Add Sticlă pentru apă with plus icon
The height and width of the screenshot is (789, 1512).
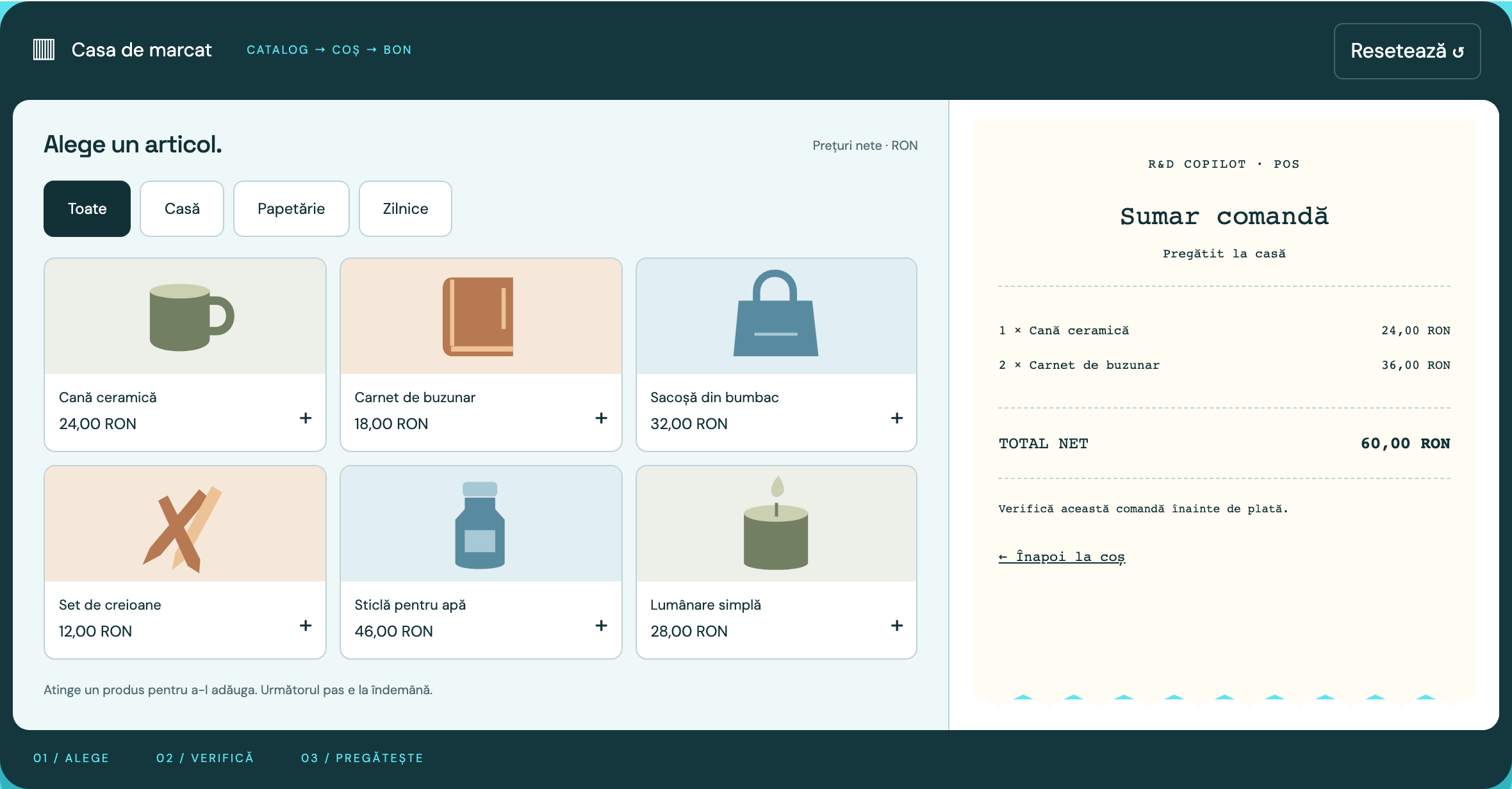(x=601, y=626)
